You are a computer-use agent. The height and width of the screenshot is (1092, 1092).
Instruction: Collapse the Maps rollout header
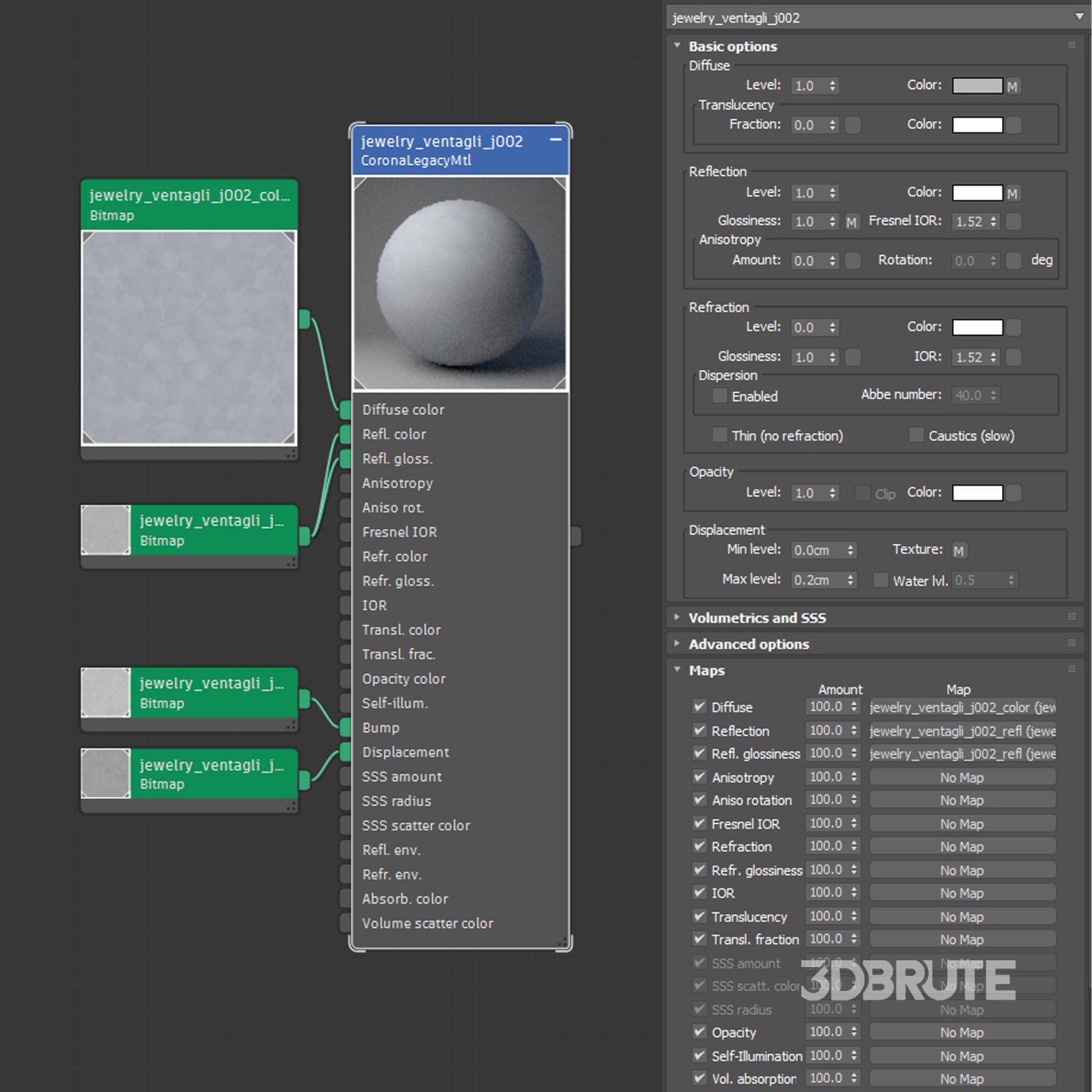[706, 670]
